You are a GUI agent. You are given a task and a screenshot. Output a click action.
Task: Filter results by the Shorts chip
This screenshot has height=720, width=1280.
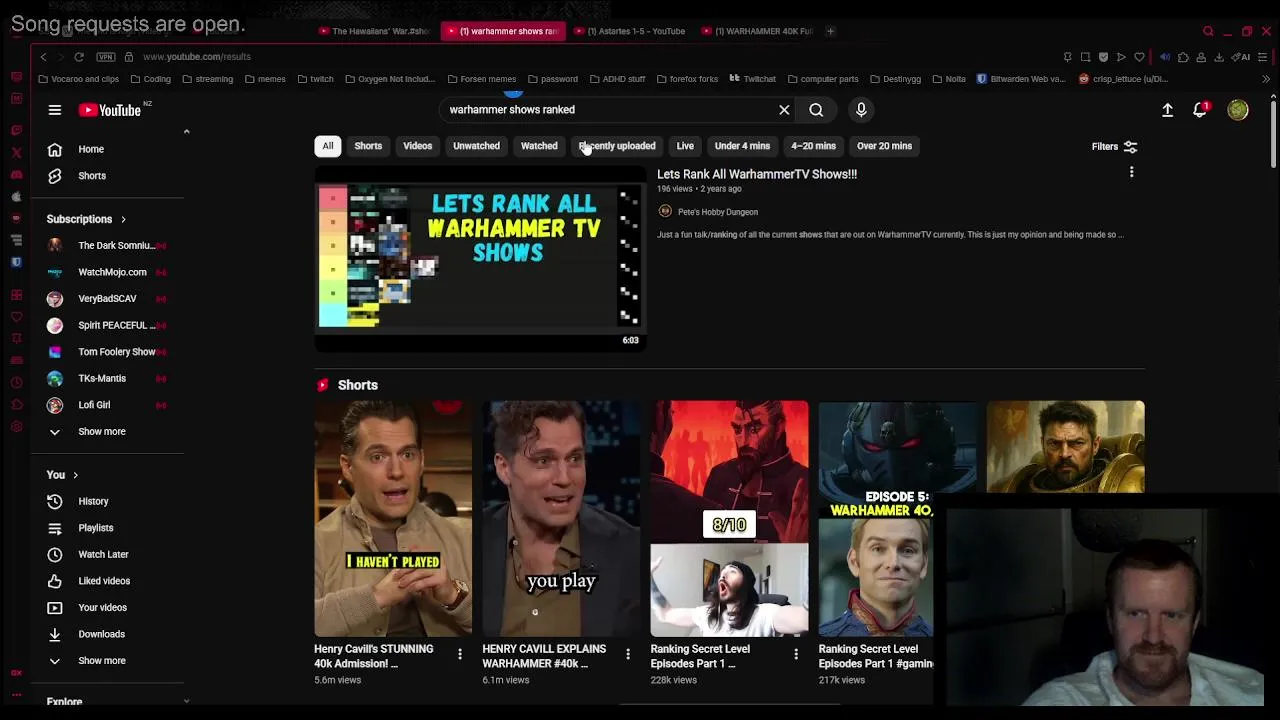[368, 146]
